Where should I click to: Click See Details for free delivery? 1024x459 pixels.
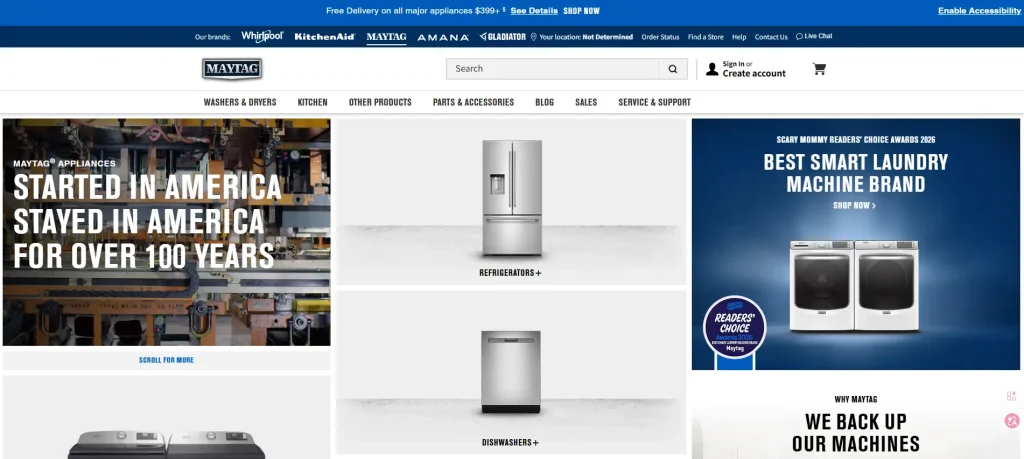click(534, 11)
